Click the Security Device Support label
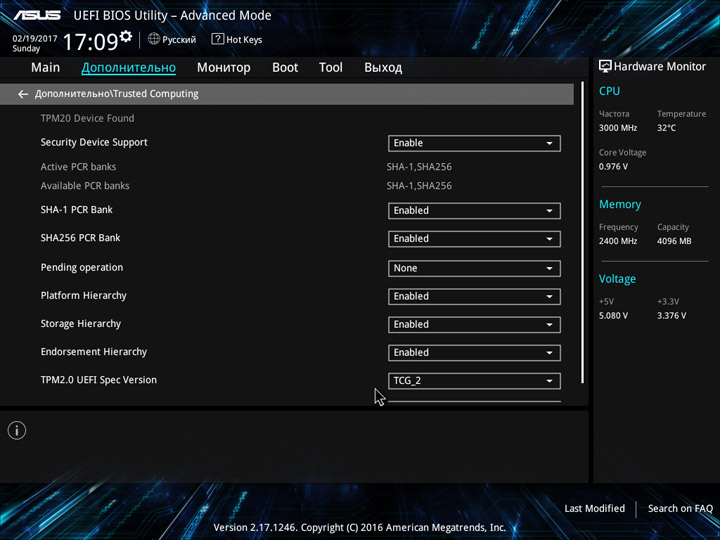This screenshot has height=540, width=720. (94, 142)
